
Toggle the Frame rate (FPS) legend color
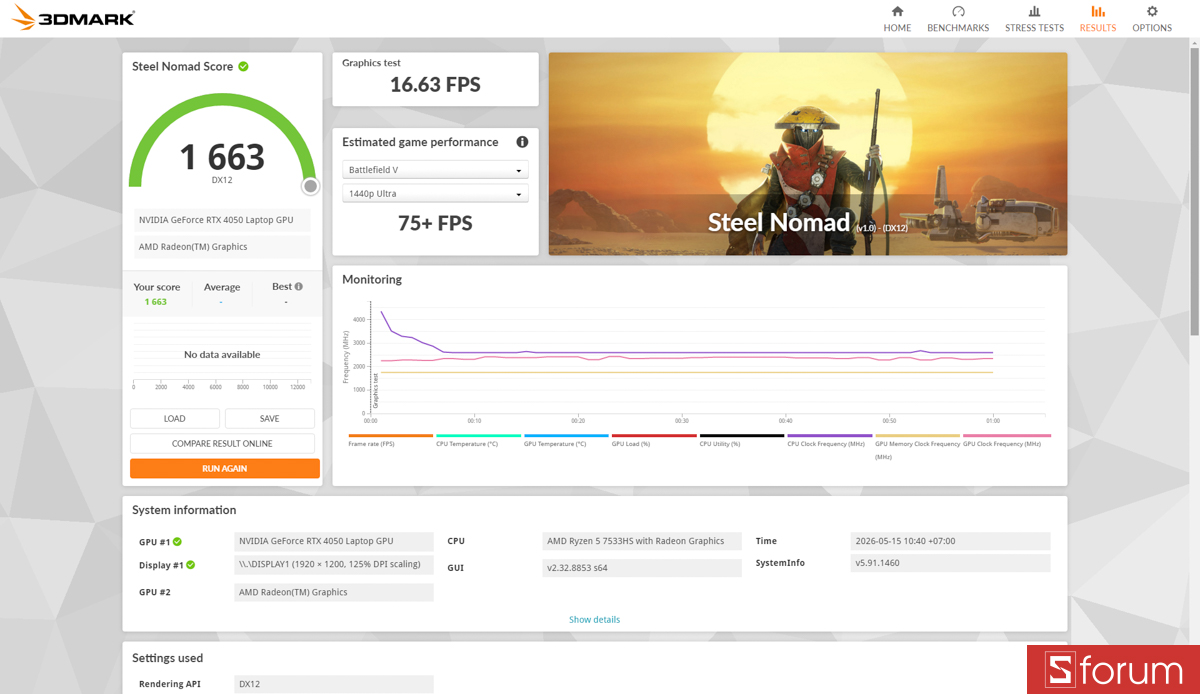point(390,436)
